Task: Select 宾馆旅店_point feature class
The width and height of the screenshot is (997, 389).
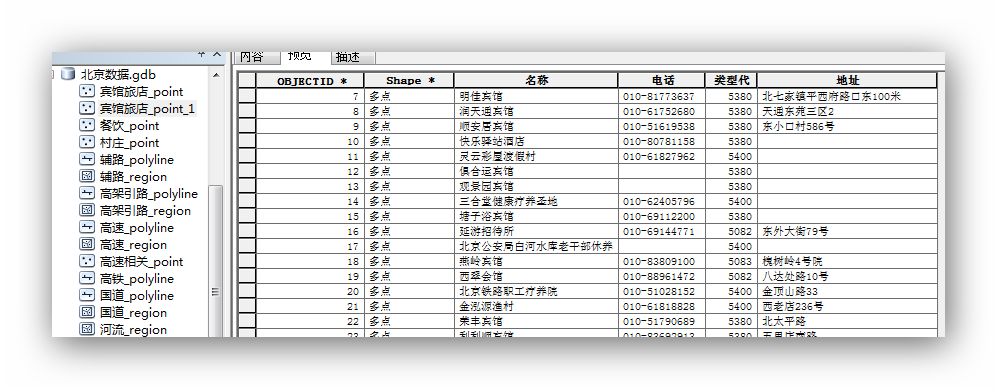Action: click(x=141, y=92)
